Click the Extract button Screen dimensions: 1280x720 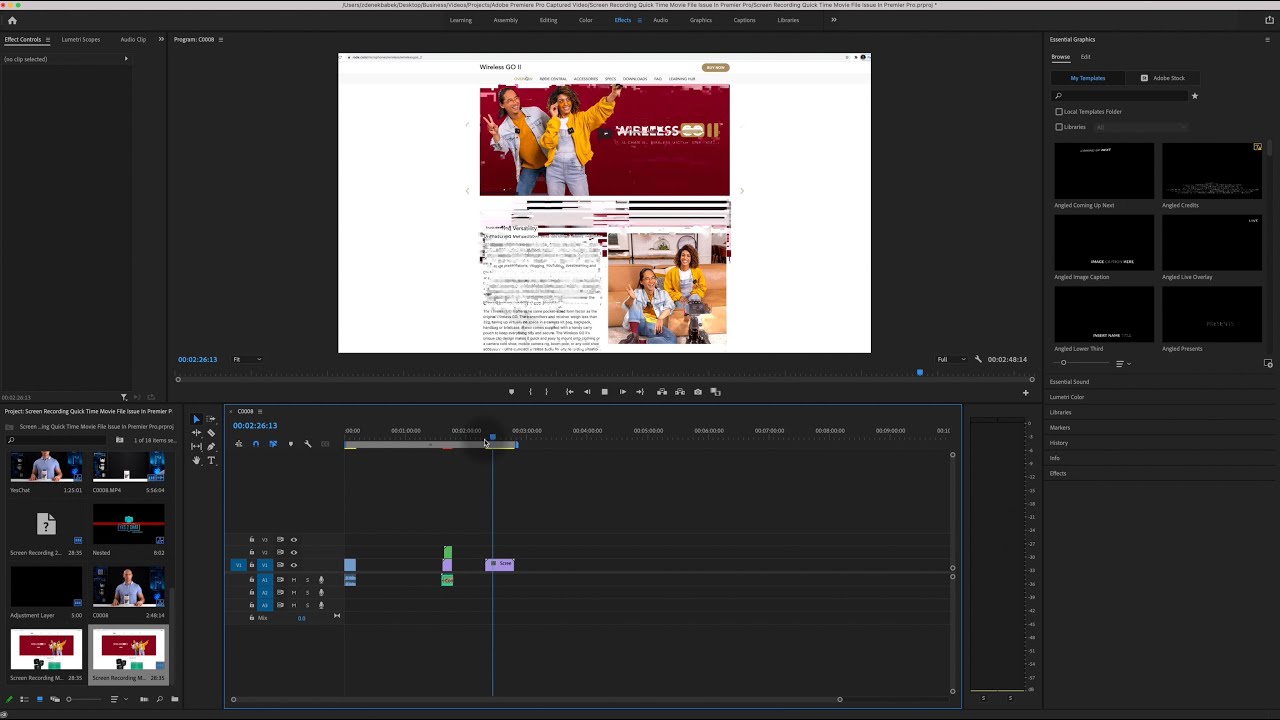point(679,392)
